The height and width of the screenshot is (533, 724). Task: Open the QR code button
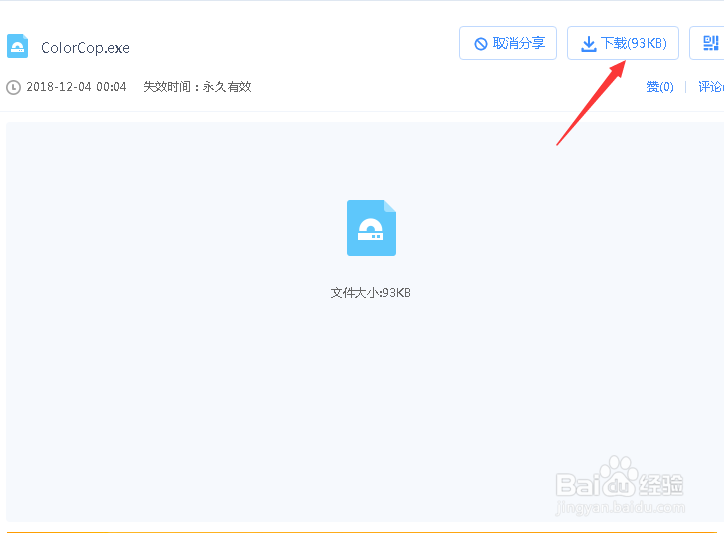pos(709,43)
